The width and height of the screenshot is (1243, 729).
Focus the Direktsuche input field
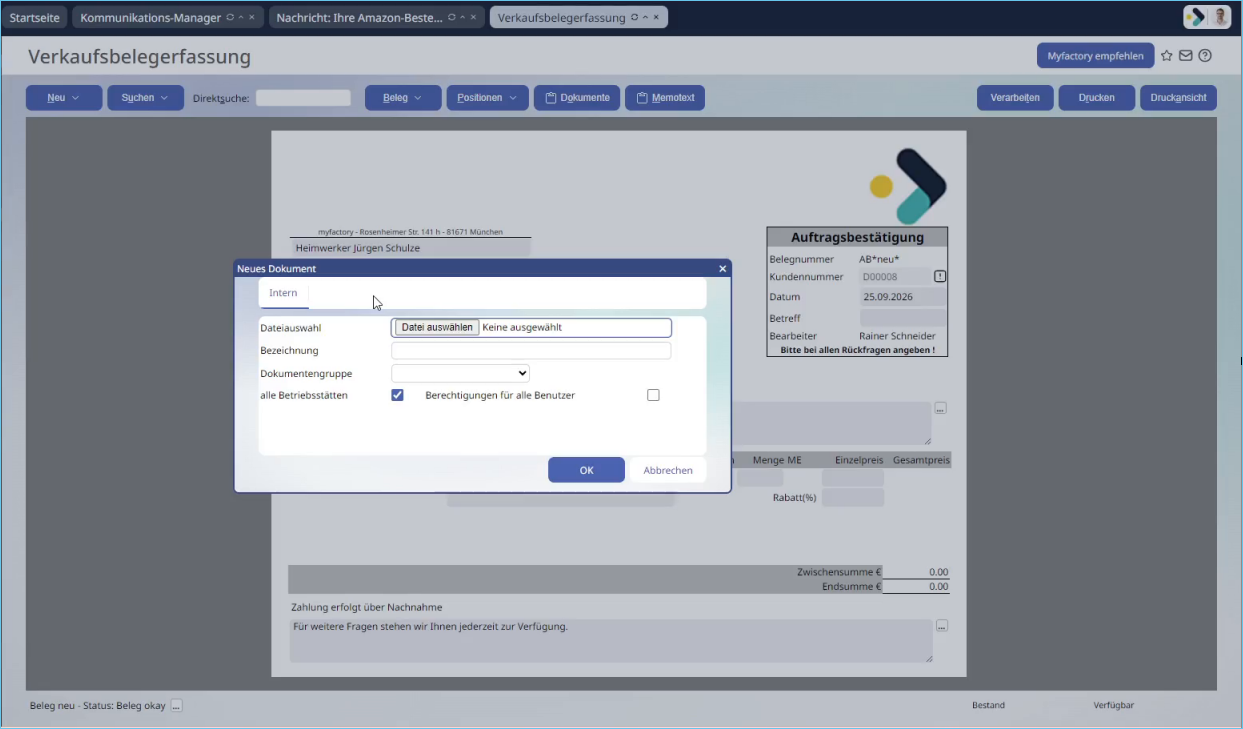(303, 98)
